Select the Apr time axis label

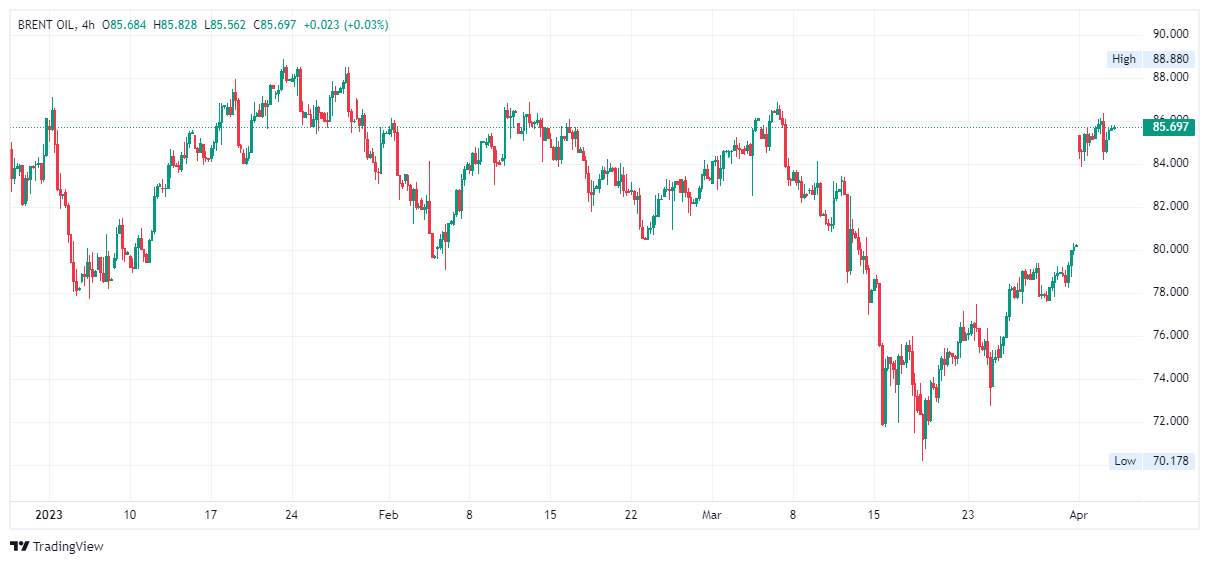pyautogui.click(x=1079, y=515)
